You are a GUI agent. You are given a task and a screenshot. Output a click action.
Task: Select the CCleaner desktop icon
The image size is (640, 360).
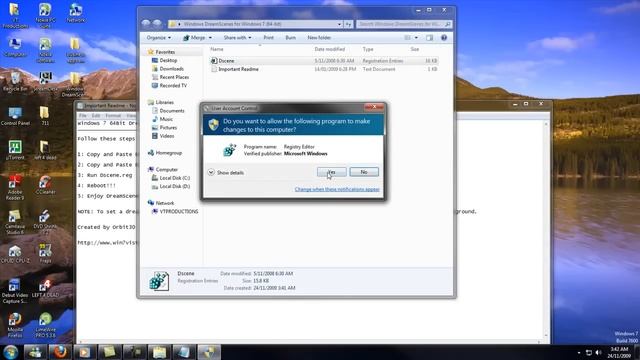coord(45,184)
